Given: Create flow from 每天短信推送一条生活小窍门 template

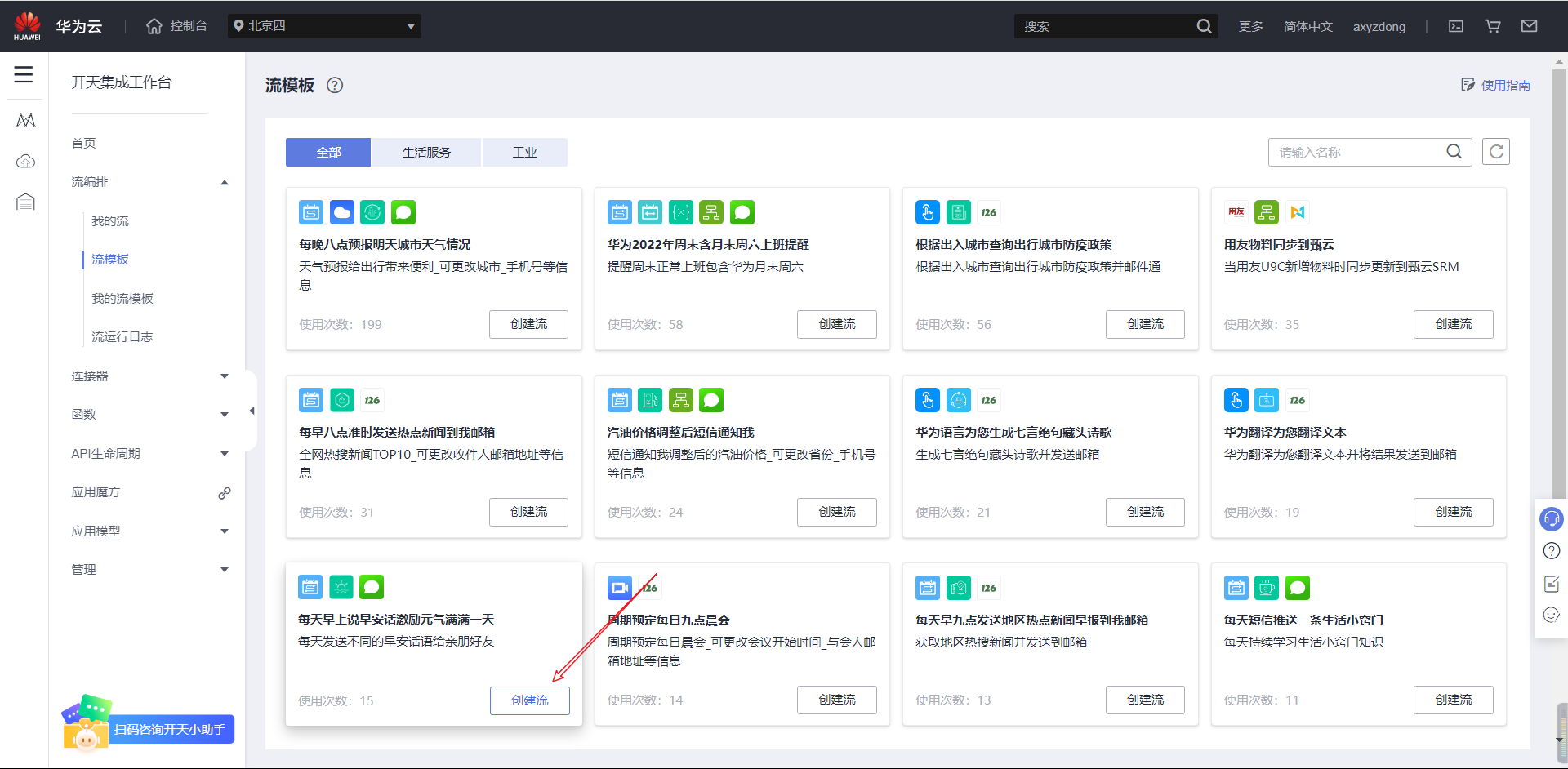Looking at the screenshot, I should click(x=1454, y=700).
